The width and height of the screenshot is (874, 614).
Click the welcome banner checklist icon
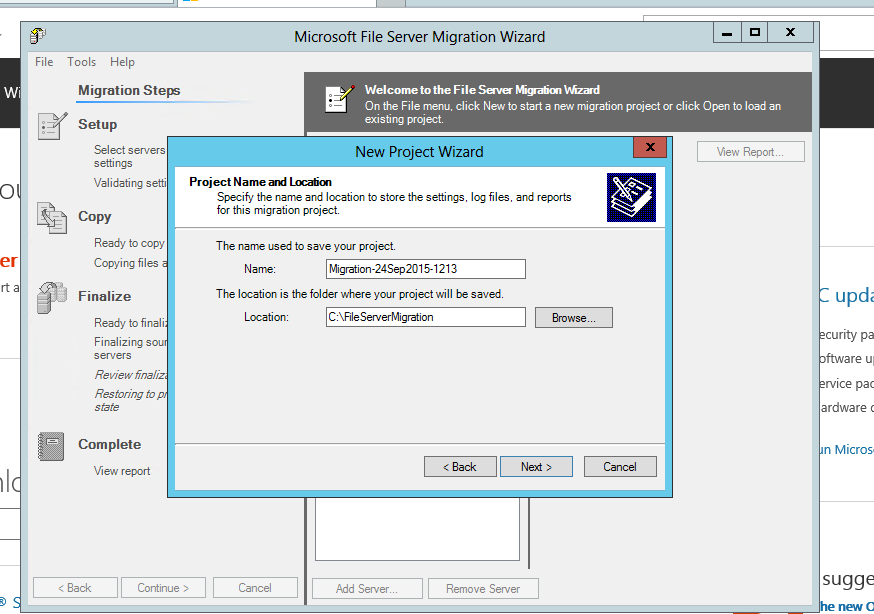pyautogui.click(x=339, y=99)
